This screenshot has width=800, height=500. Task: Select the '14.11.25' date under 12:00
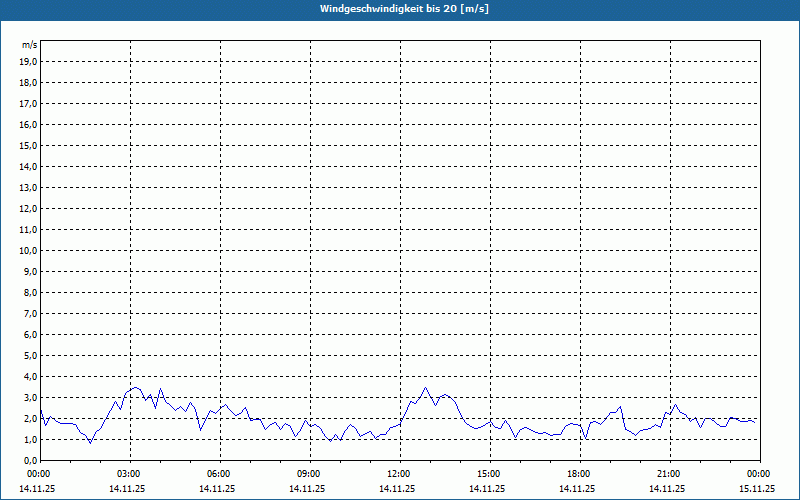(x=397, y=488)
